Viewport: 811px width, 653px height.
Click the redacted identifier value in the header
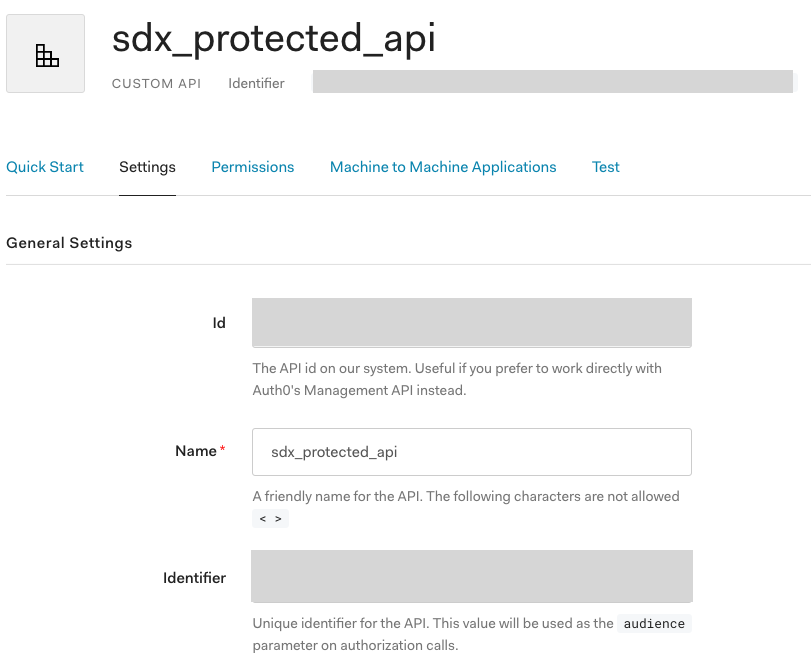pyautogui.click(x=553, y=82)
